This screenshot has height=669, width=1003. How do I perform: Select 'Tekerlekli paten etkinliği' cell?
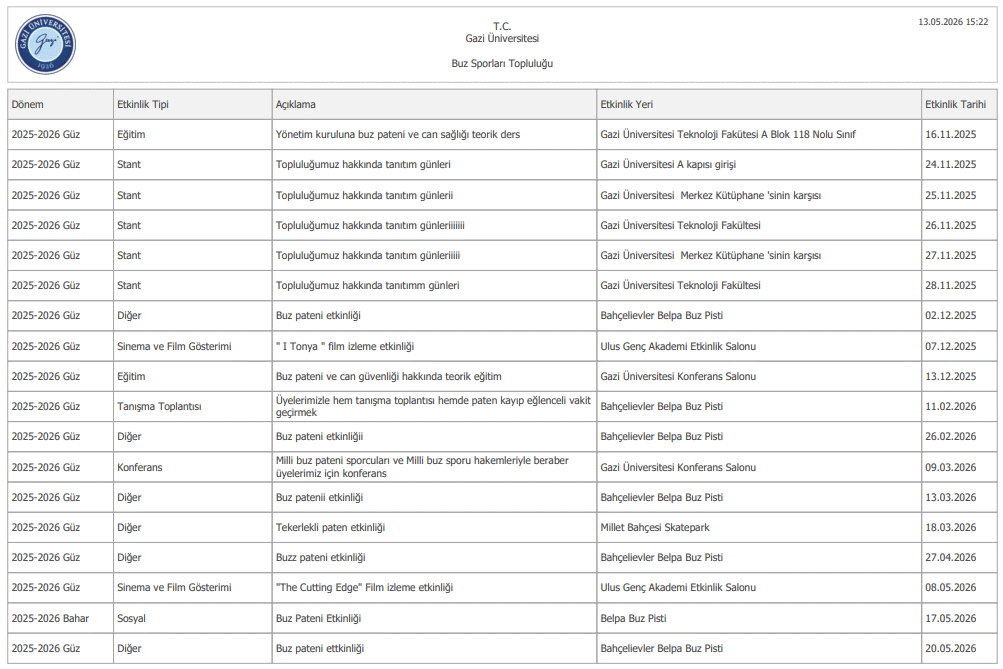pos(434,527)
